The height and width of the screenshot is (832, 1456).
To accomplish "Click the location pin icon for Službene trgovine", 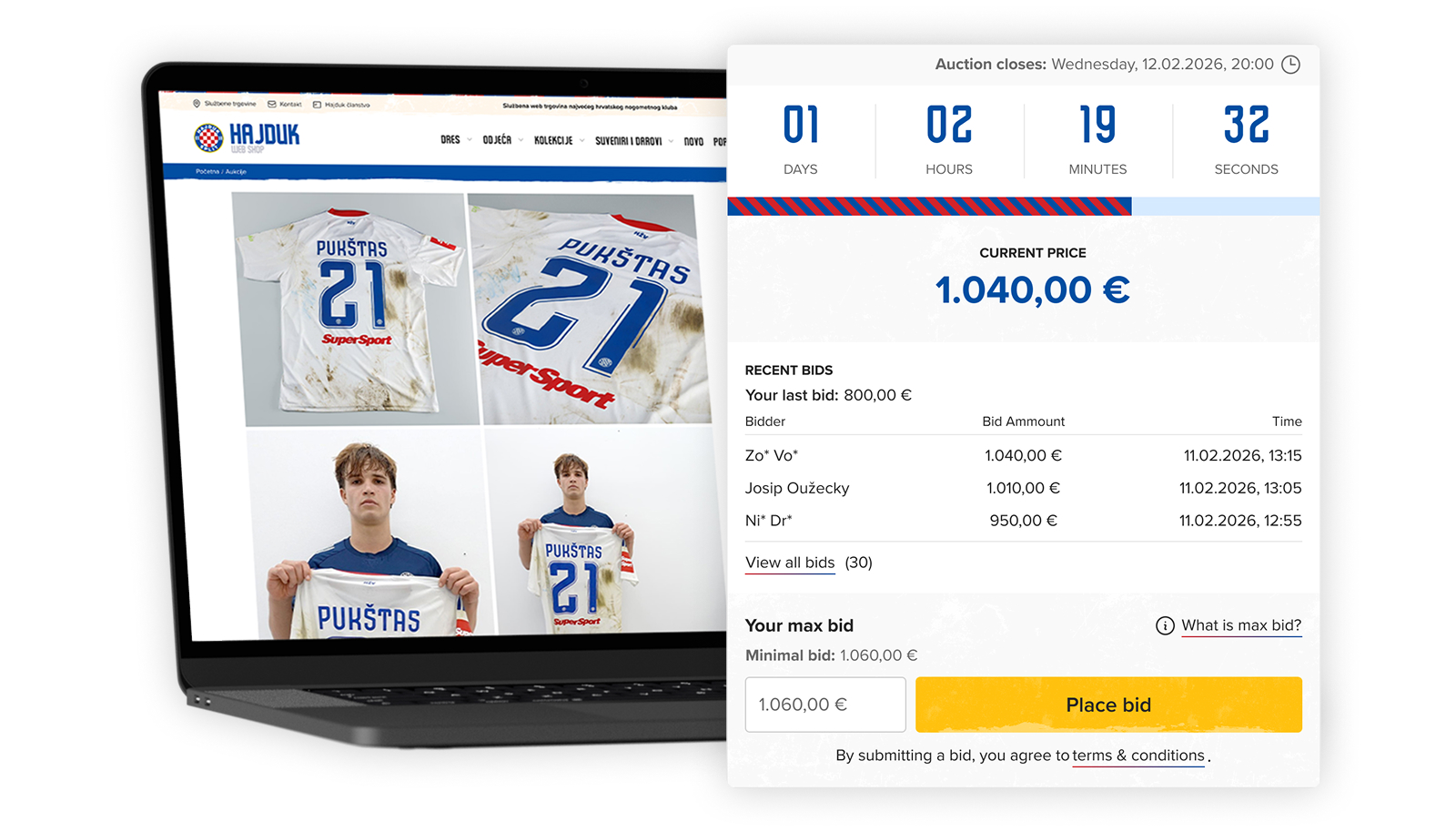I will tap(197, 104).
